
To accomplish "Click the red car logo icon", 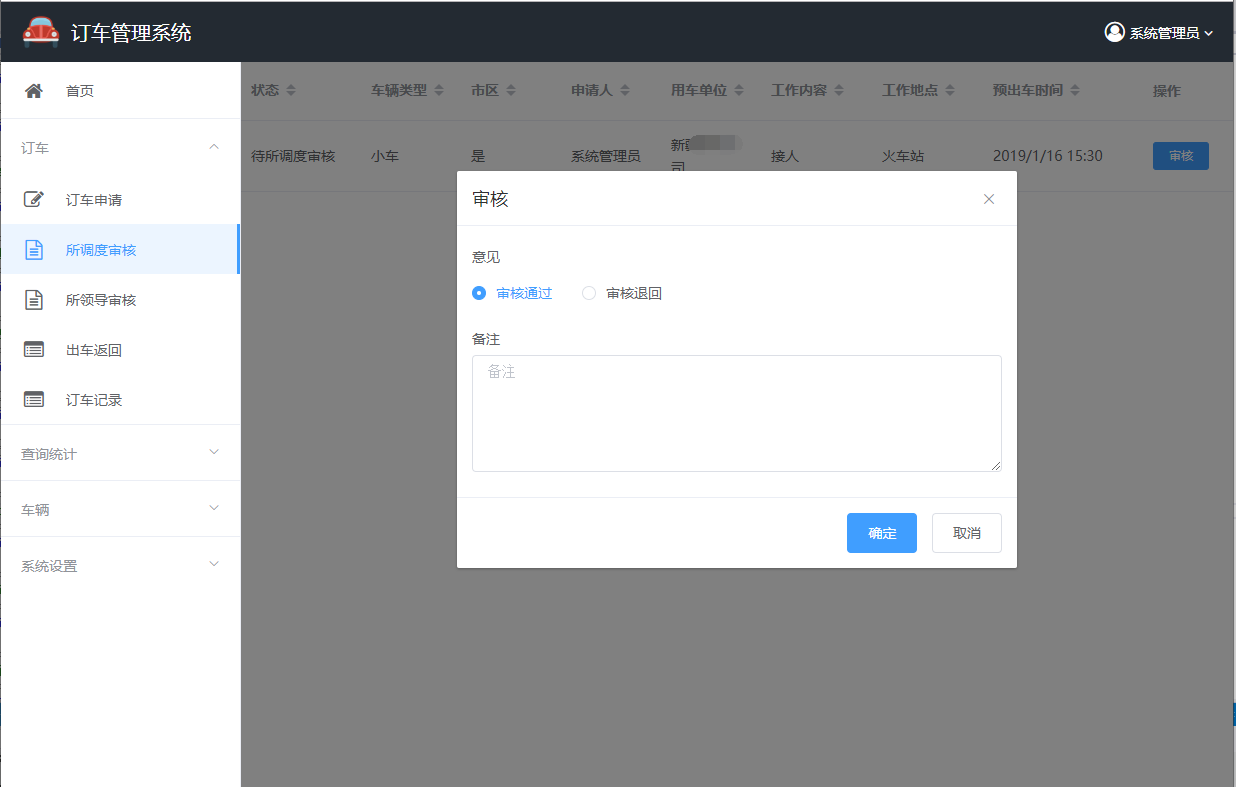I will click(41, 32).
